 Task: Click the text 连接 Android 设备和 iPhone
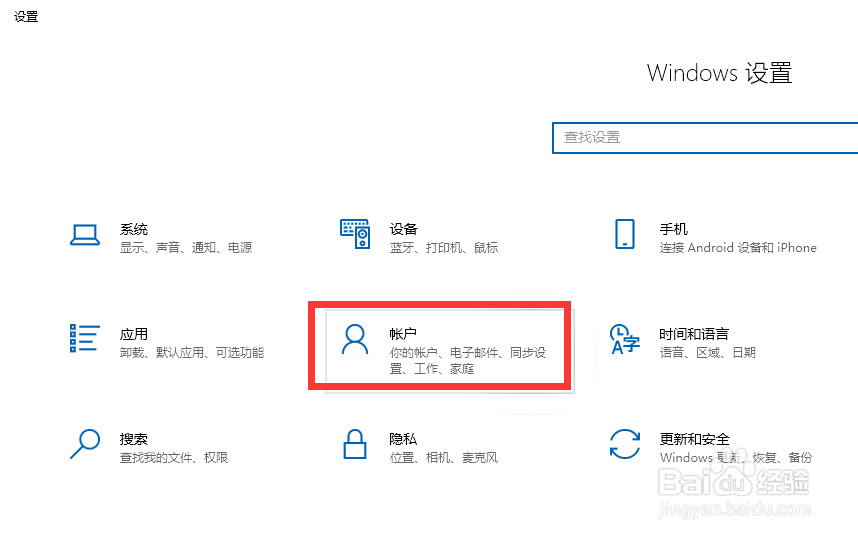pos(738,248)
